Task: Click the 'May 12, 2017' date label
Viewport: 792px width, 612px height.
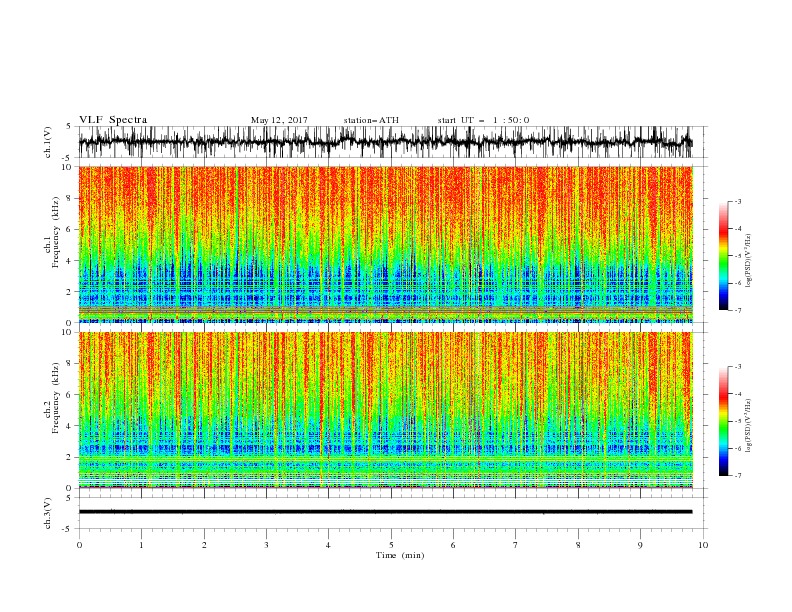Action: [279, 120]
